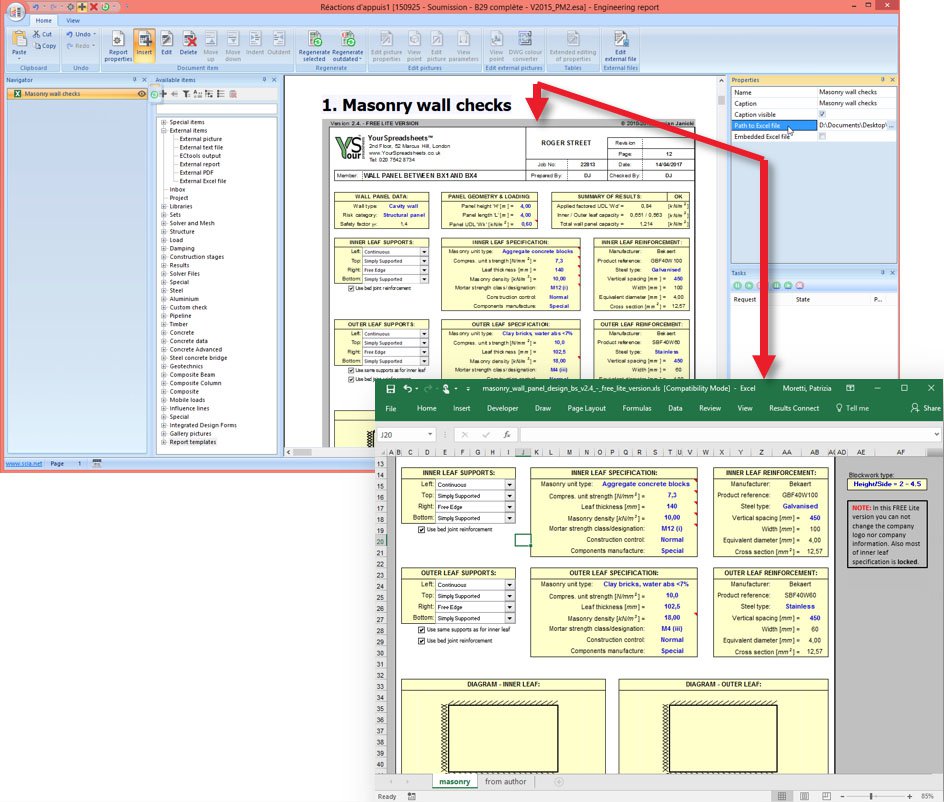
Task: Click the Excel Save icon
Action: 391,388
